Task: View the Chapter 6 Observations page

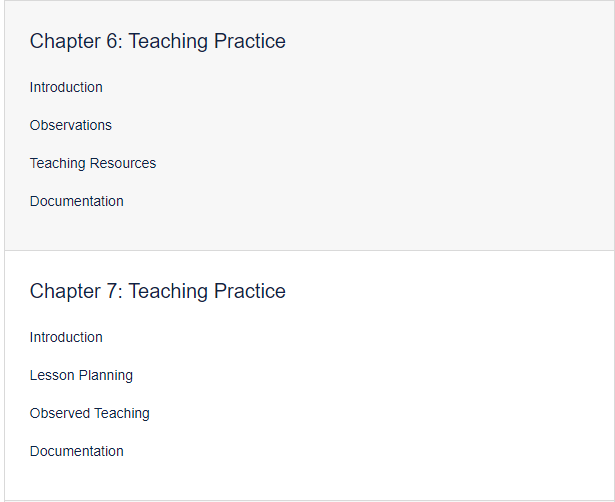Action: [x=71, y=125]
